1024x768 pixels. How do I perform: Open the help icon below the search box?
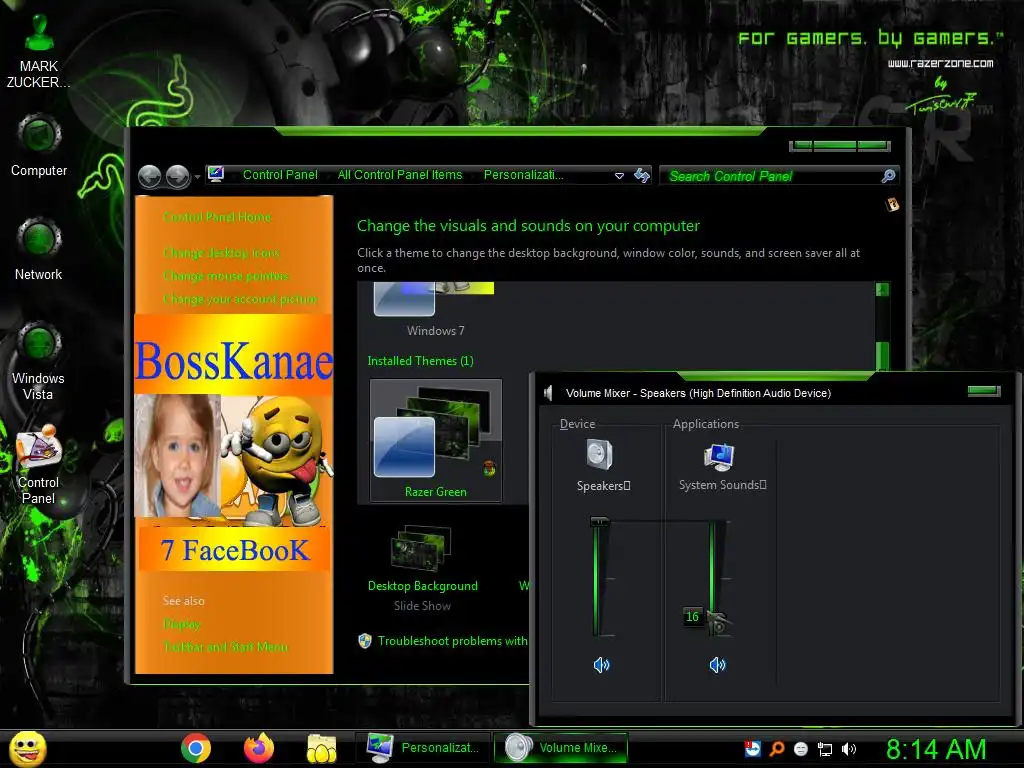[892, 204]
